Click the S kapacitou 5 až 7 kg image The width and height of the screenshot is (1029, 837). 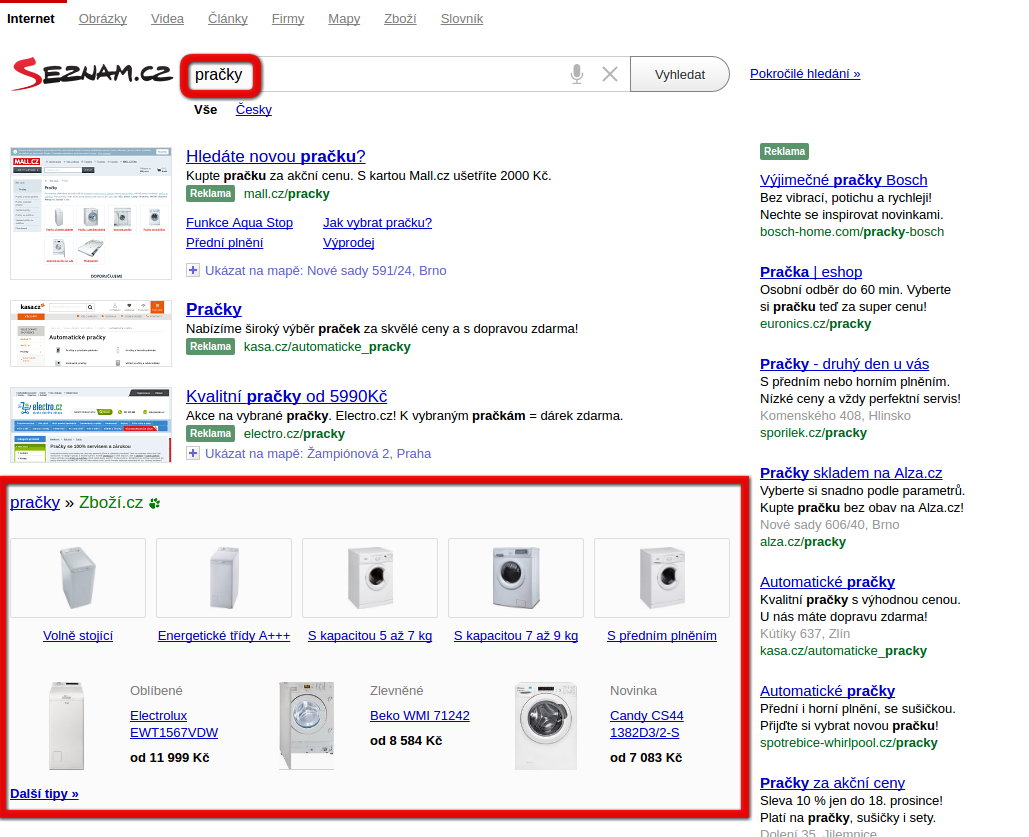point(370,578)
